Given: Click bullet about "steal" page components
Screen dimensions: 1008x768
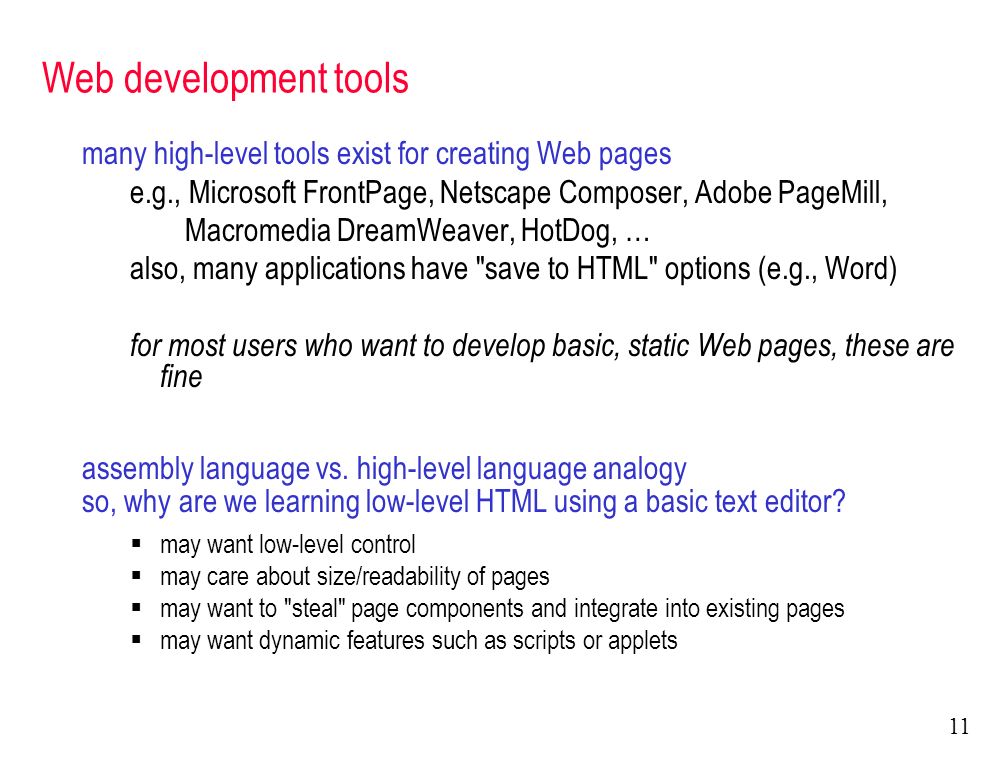Looking at the screenshot, I should [501, 609].
